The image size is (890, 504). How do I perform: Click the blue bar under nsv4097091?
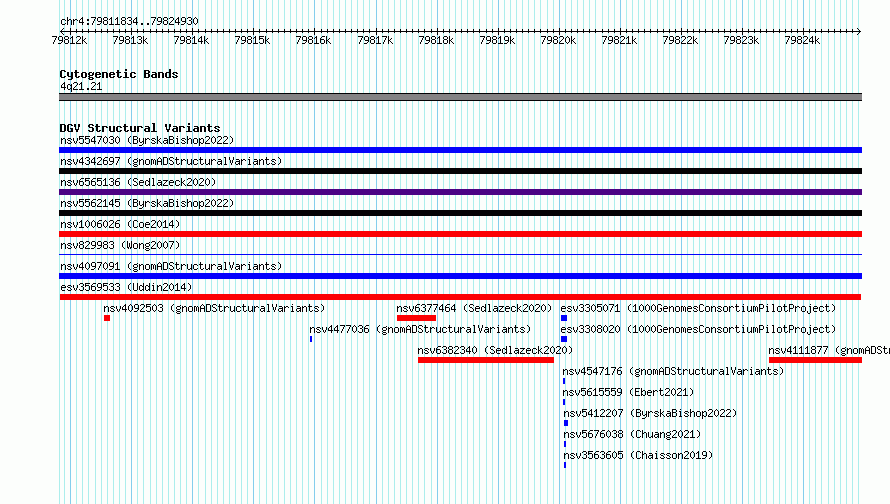[x=460, y=276]
